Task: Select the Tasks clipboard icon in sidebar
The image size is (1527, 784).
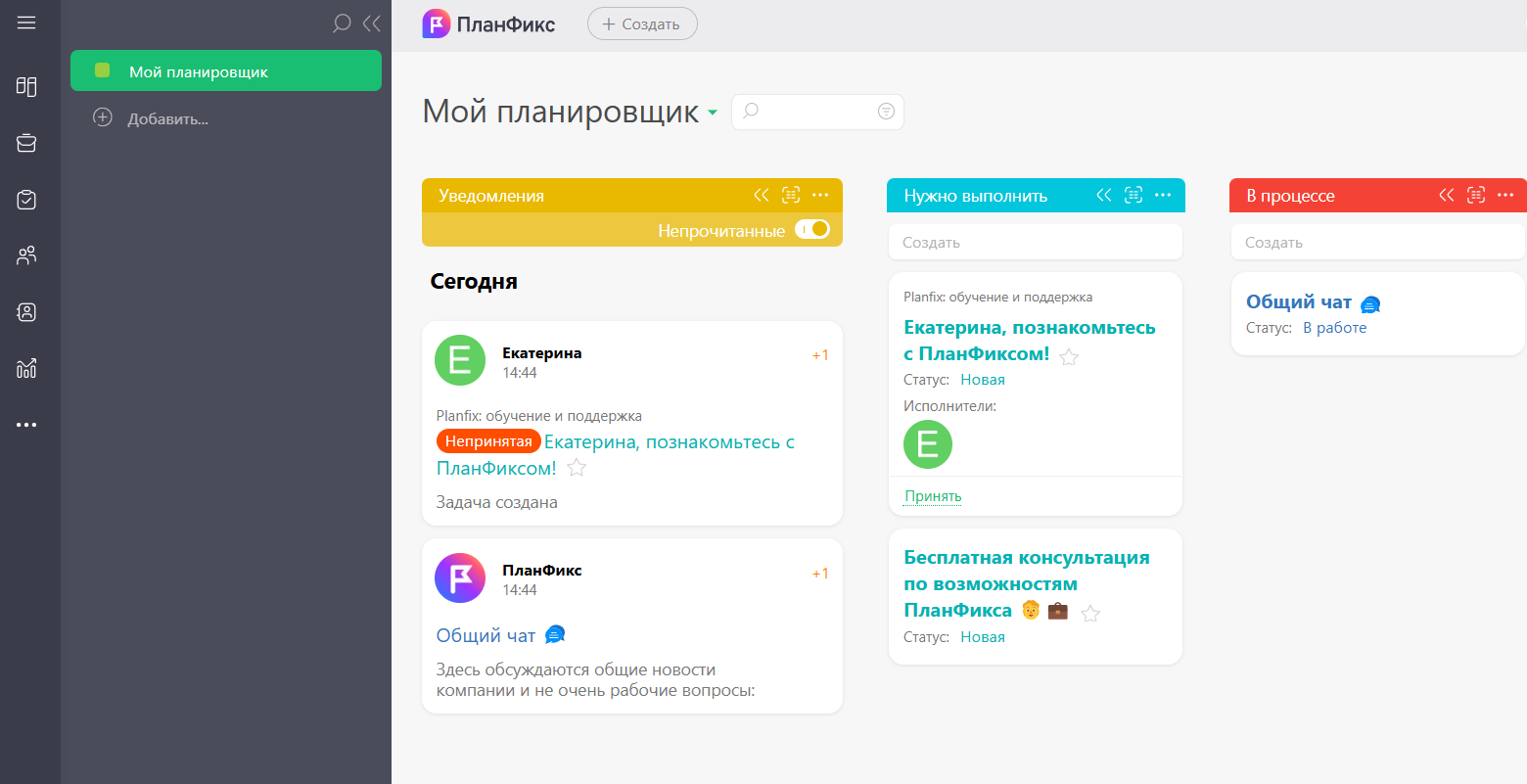Action: (x=26, y=199)
